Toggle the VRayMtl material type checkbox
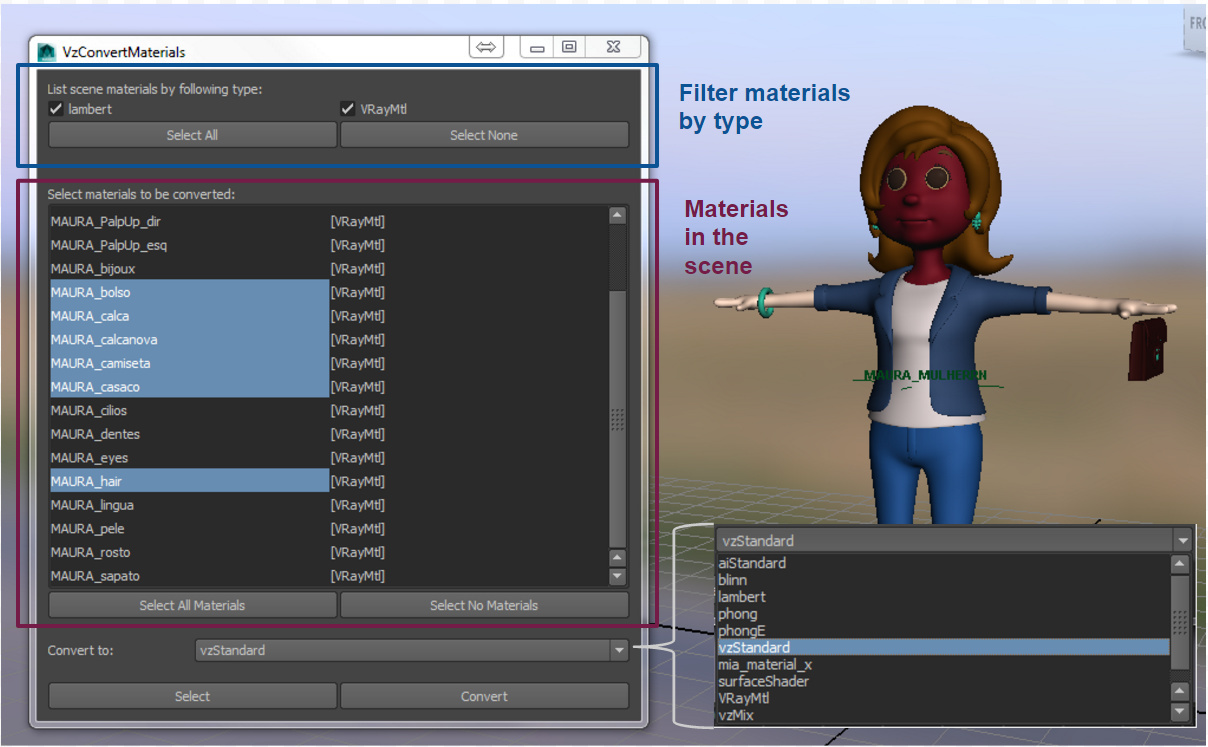Screen dimensions: 1208x747 coord(348,109)
